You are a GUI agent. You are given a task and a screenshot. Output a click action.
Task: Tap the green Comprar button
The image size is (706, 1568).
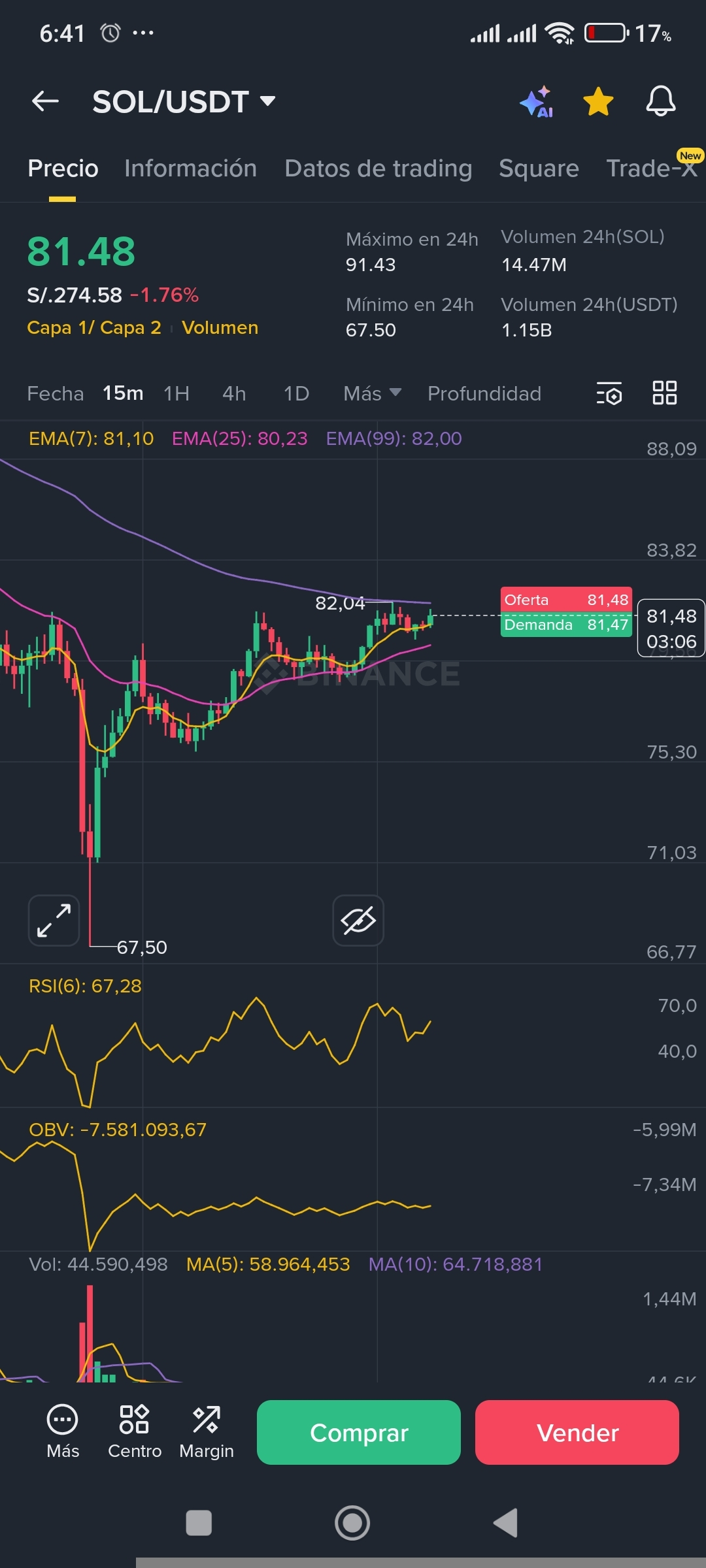pyautogui.click(x=359, y=1432)
